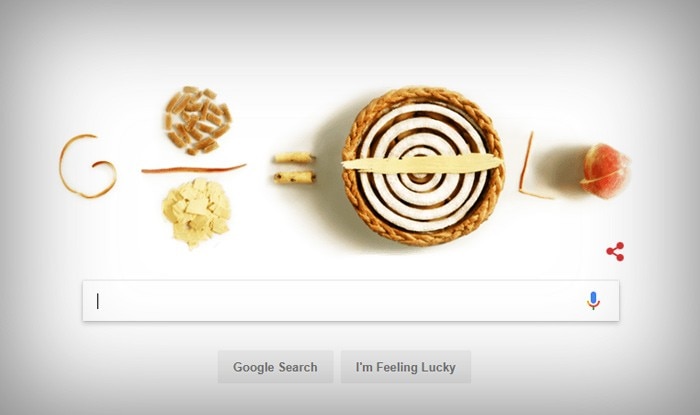Click the red share icon below the doodle
This screenshot has width=700, height=415.
click(x=615, y=252)
